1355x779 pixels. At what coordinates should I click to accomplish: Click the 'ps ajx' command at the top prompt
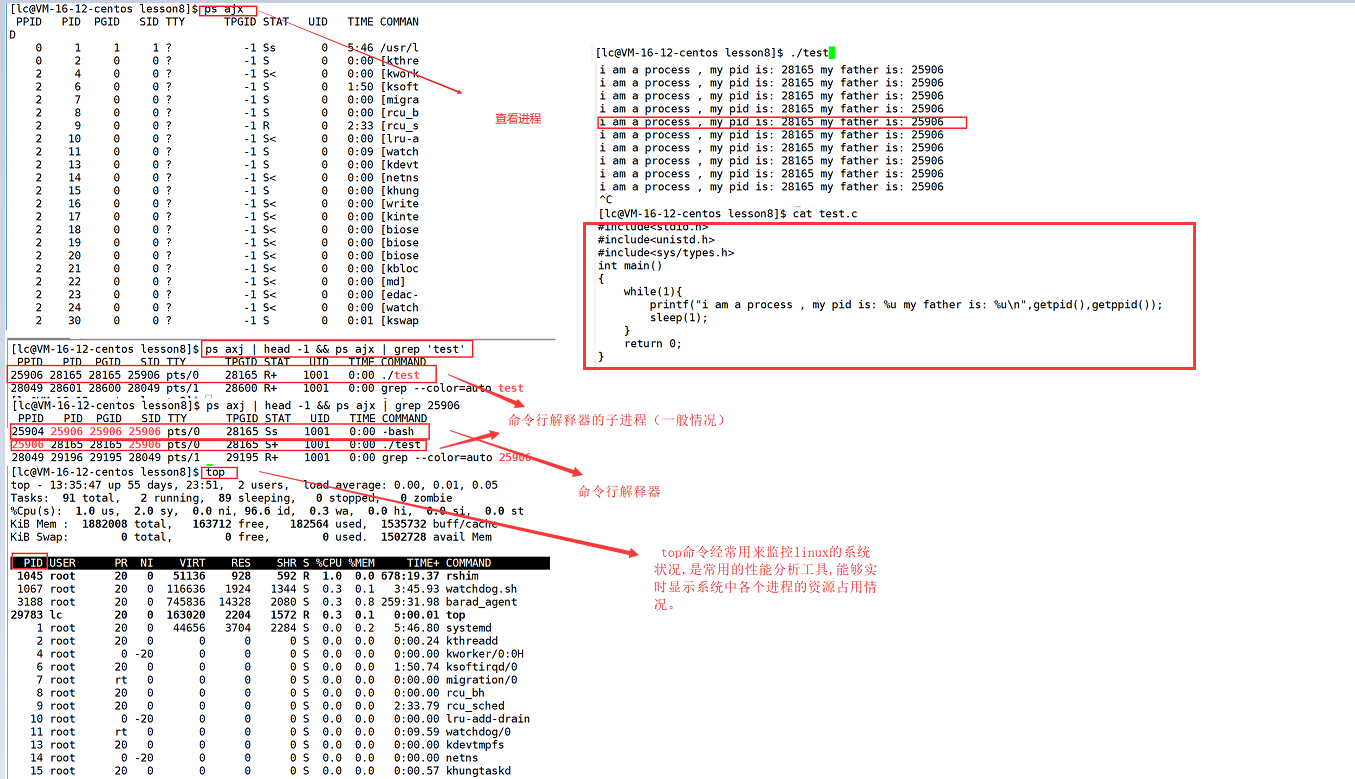(x=223, y=9)
